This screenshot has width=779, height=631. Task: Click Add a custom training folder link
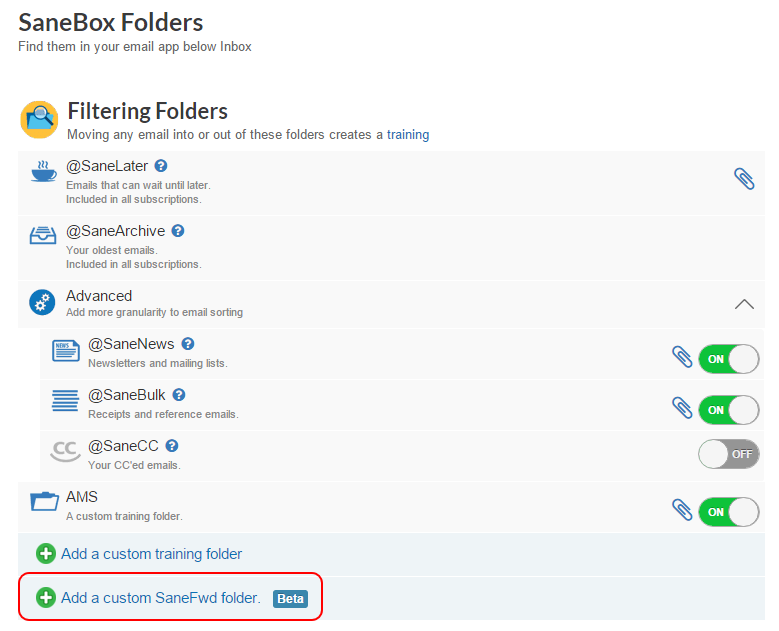click(x=152, y=553)
